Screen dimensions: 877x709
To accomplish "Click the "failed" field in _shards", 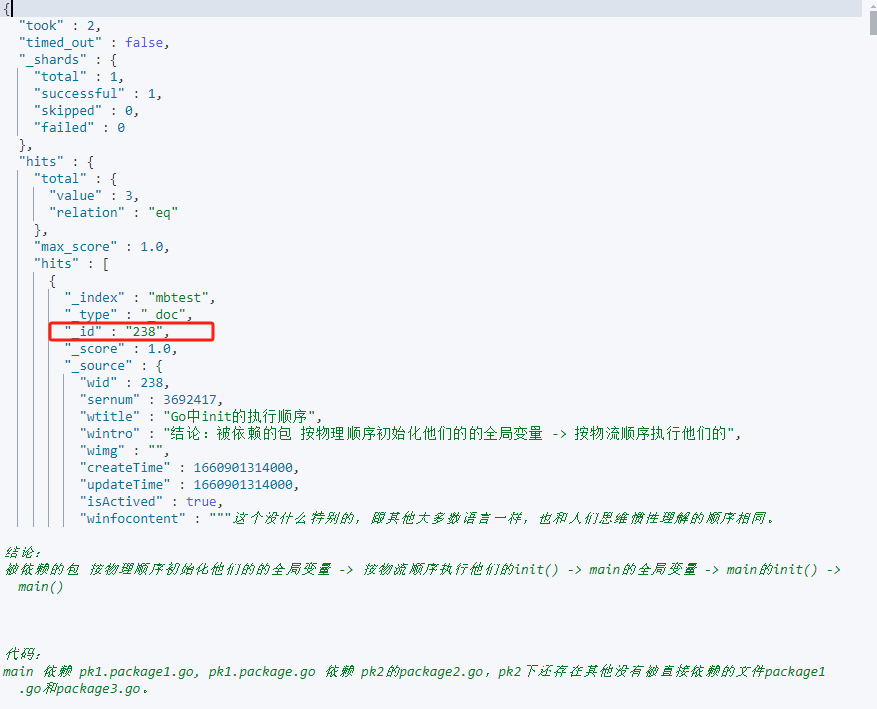I will coord(64,127).
